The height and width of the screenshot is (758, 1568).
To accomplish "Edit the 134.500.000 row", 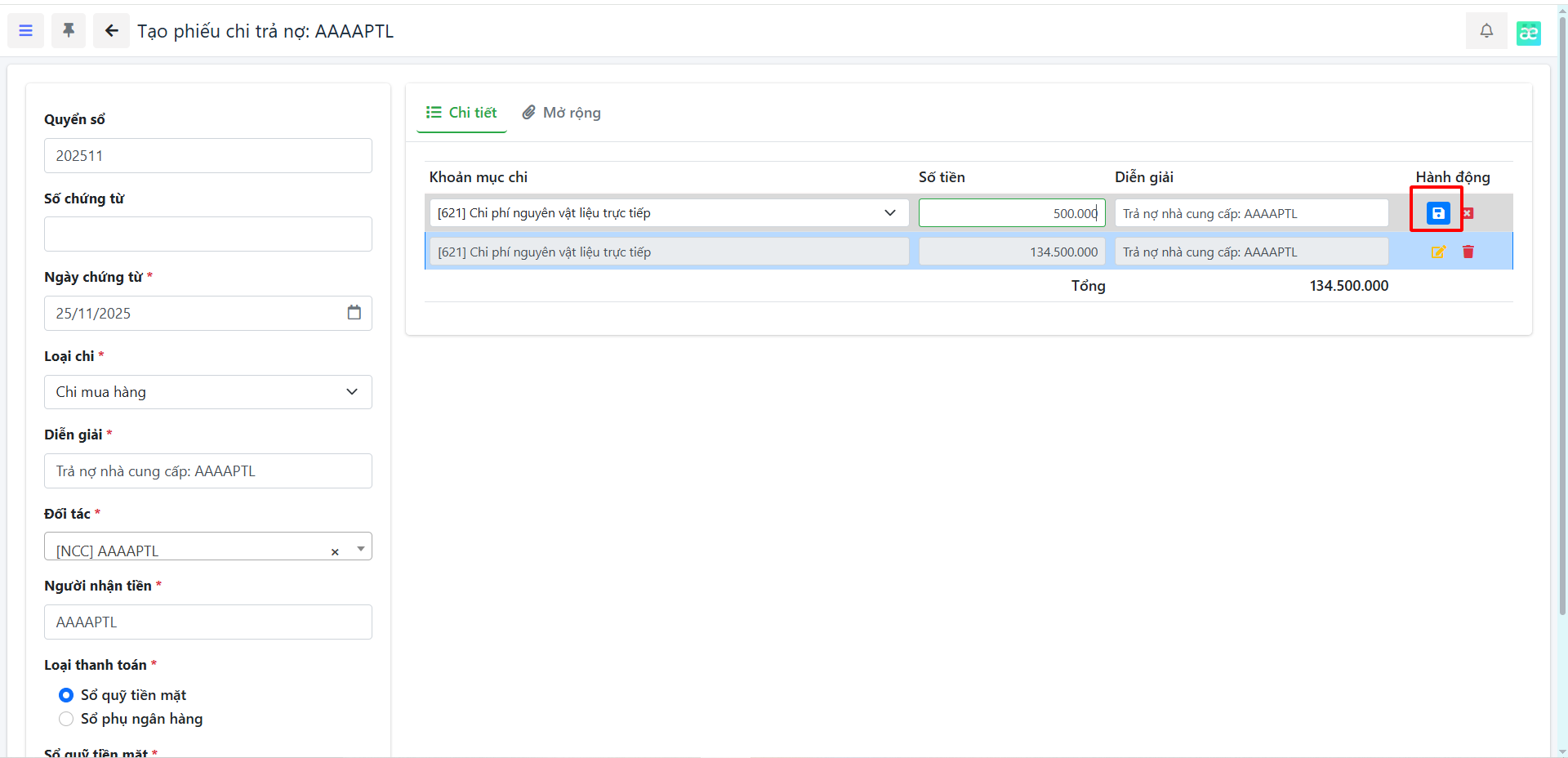I will (x=1438, y=252).
